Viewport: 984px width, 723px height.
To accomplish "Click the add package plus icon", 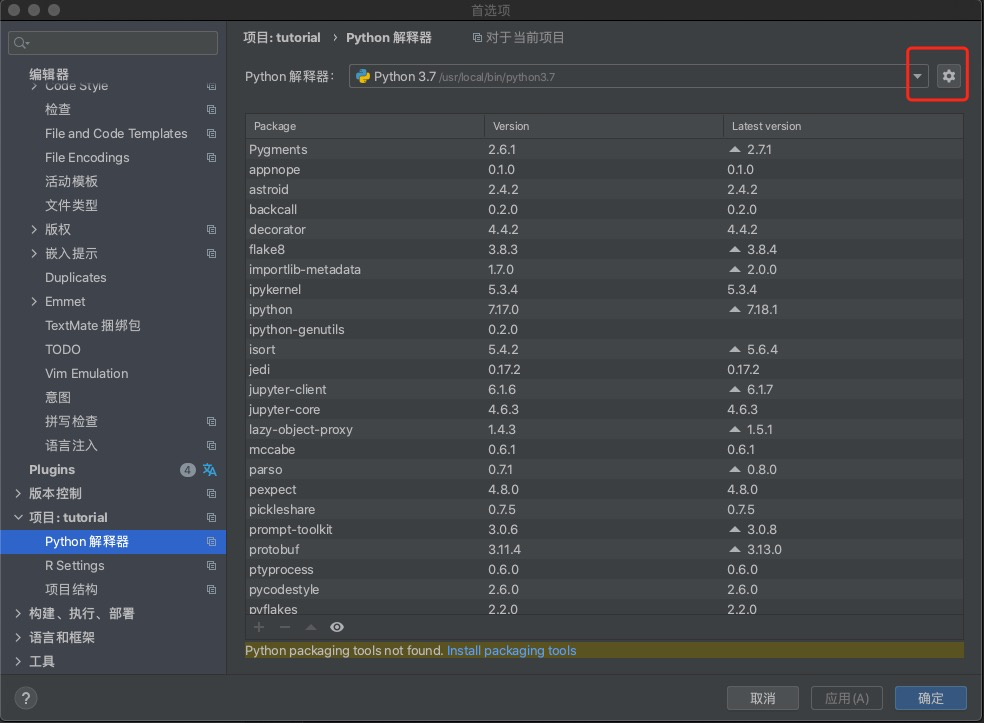I will [259, 627].
